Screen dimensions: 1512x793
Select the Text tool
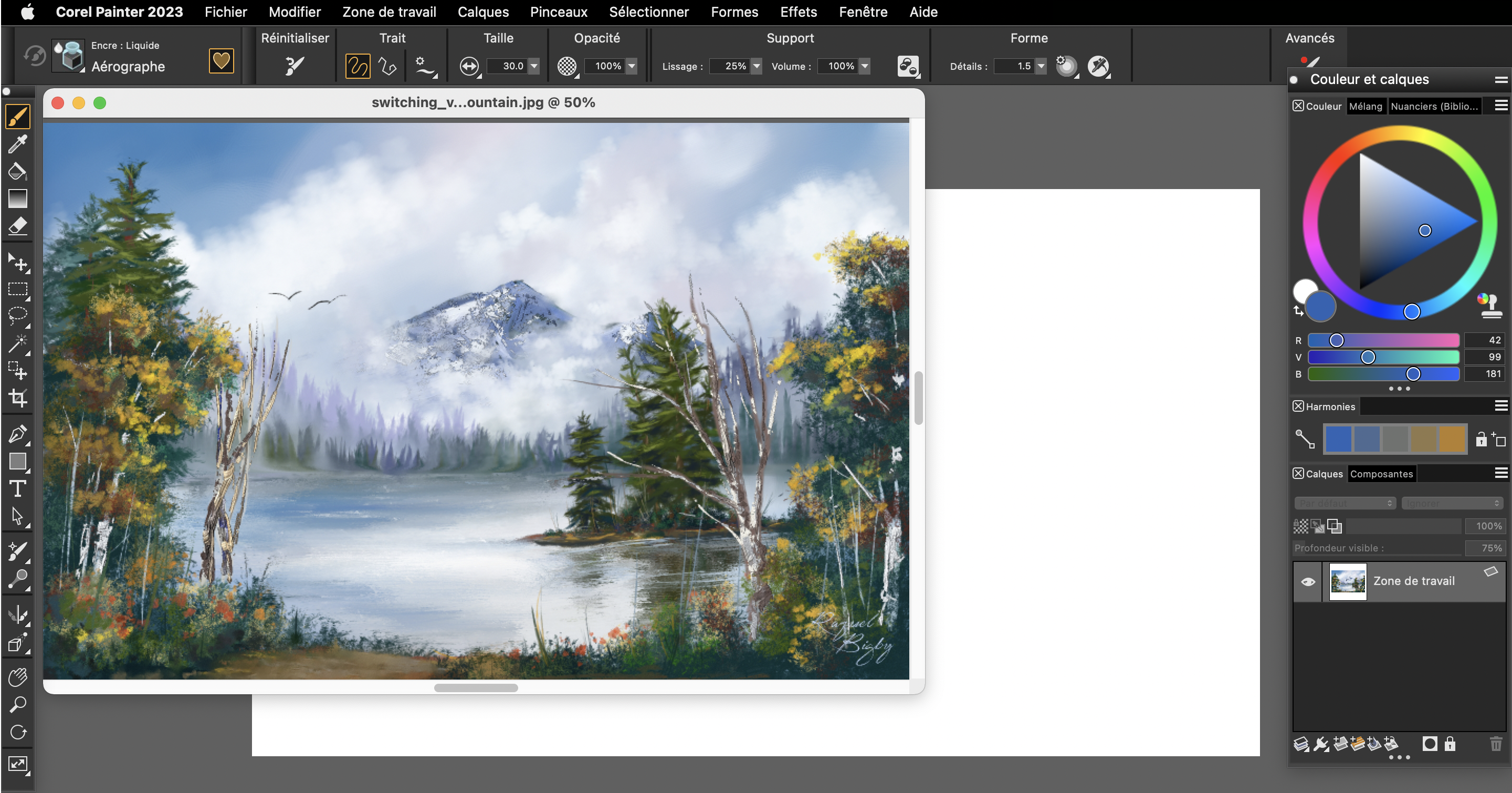click(x=18, y=488)
